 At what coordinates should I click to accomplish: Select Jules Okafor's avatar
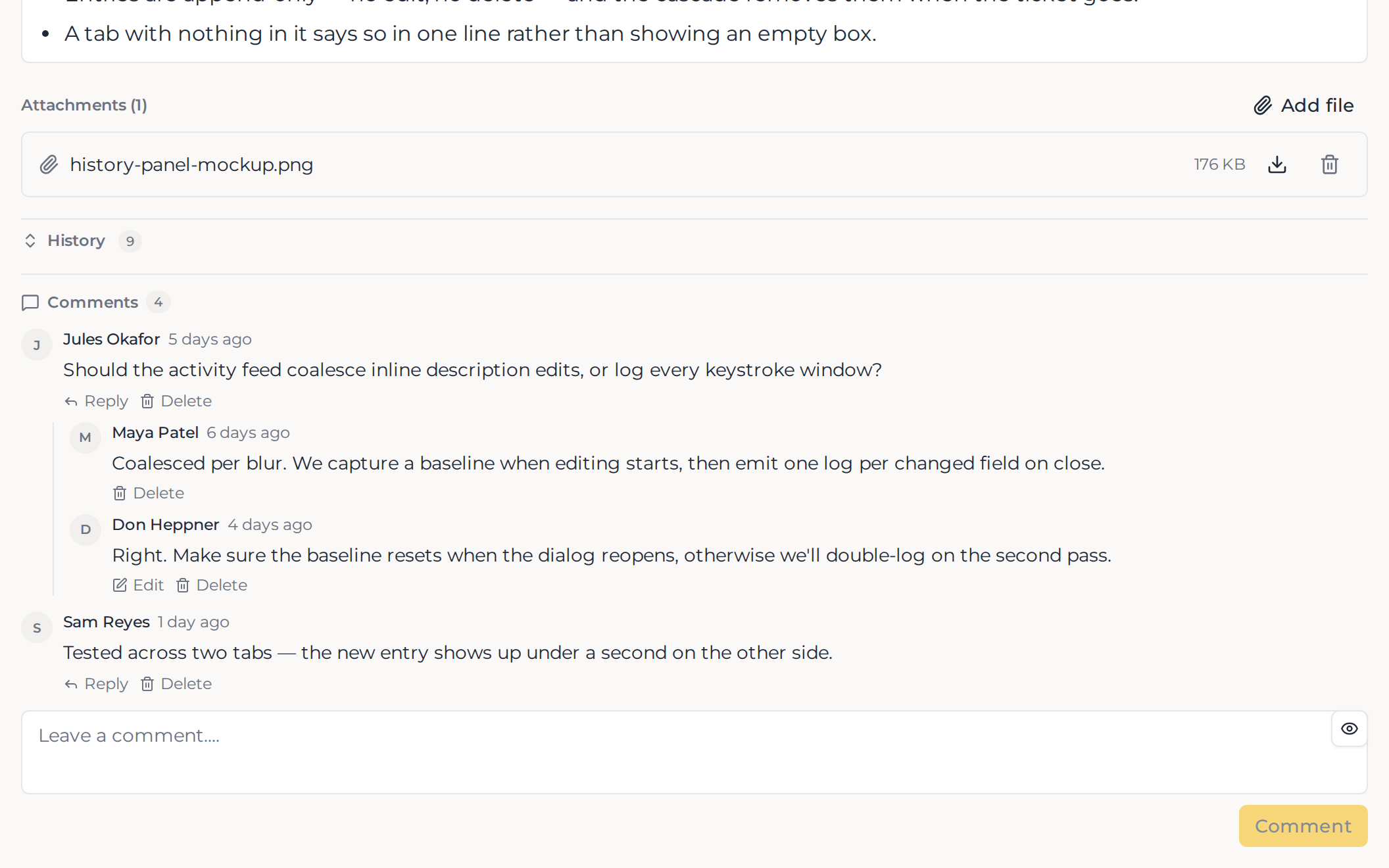click(x=37, y=345)
